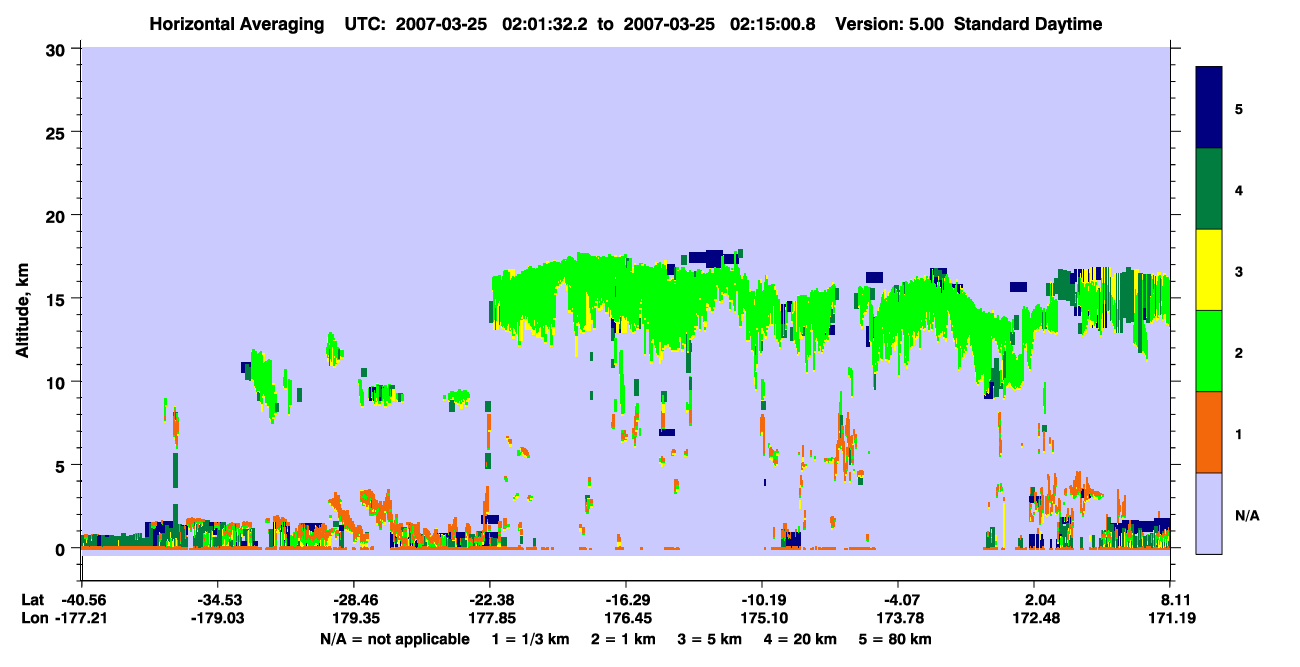Click latitude value -16.29
1300x667 pixels.
pos(625,600)
